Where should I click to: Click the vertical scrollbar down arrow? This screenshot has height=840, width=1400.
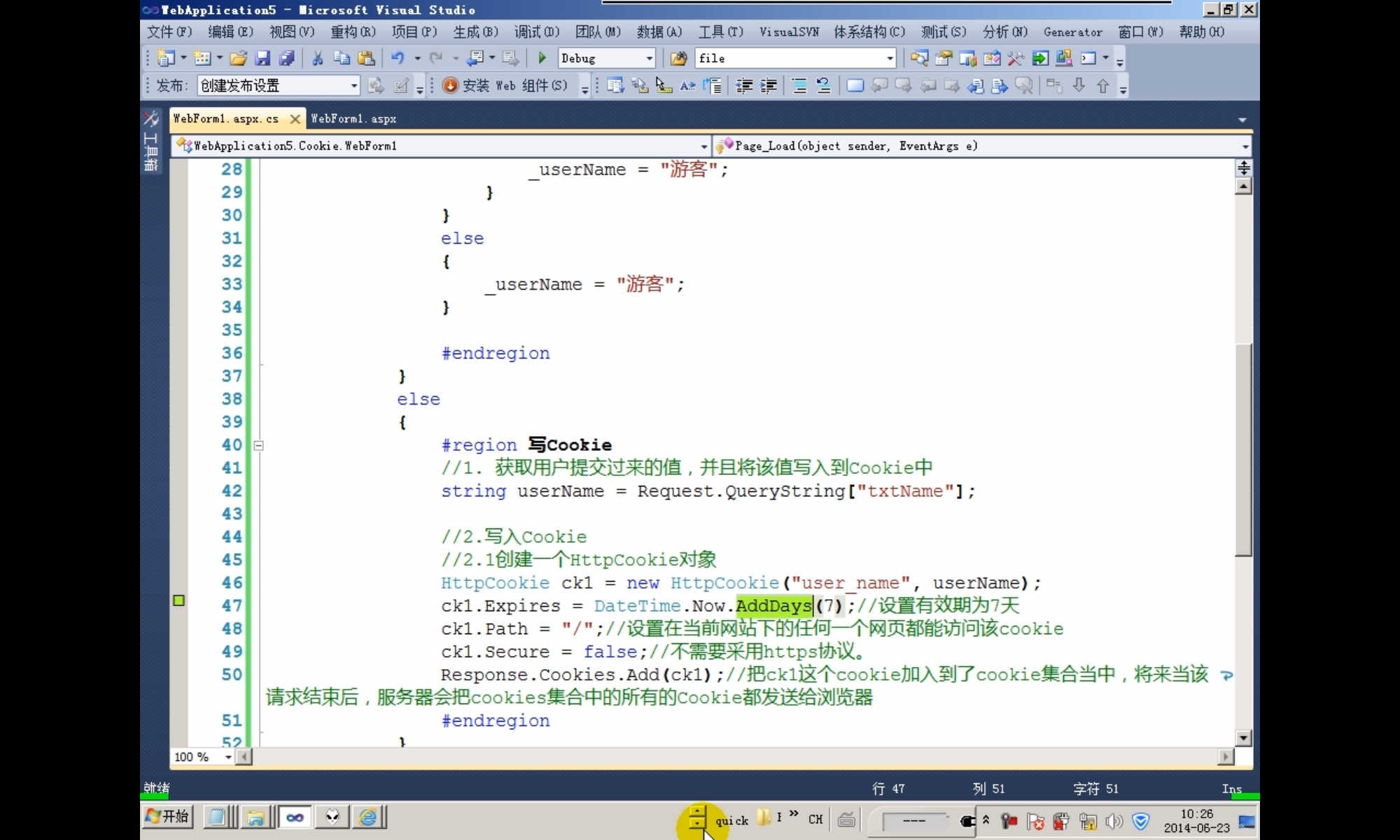click(1243, 738)
